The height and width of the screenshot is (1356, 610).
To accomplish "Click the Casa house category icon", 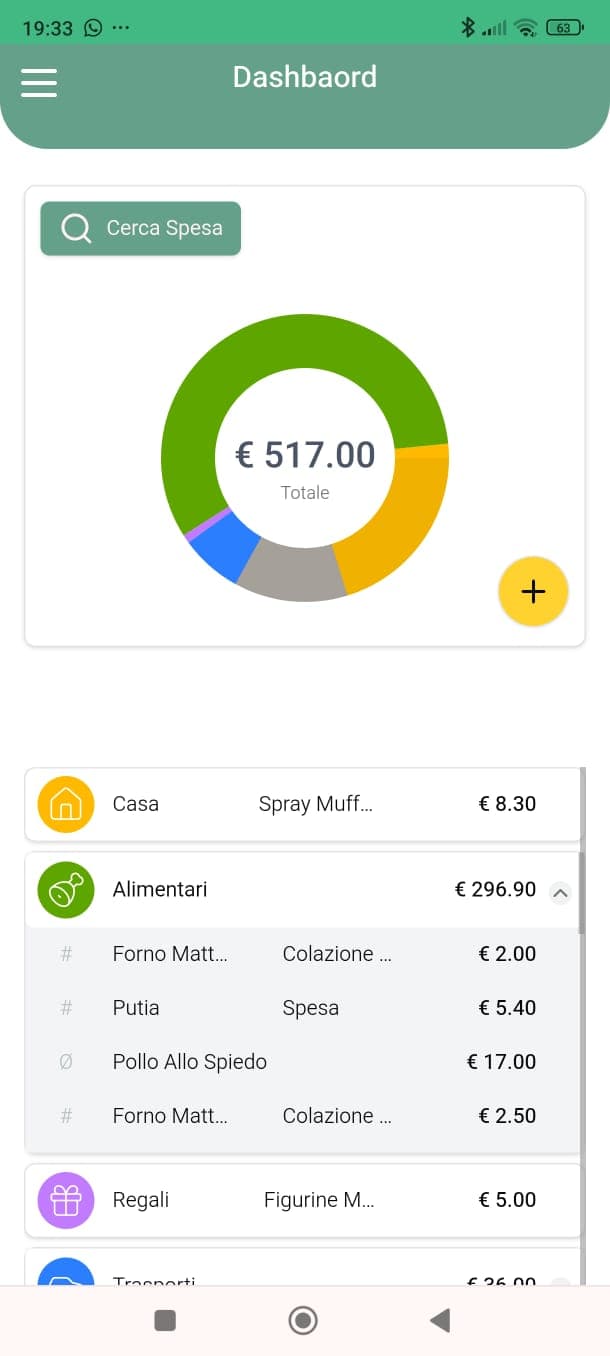I will (x=66, y=804).
